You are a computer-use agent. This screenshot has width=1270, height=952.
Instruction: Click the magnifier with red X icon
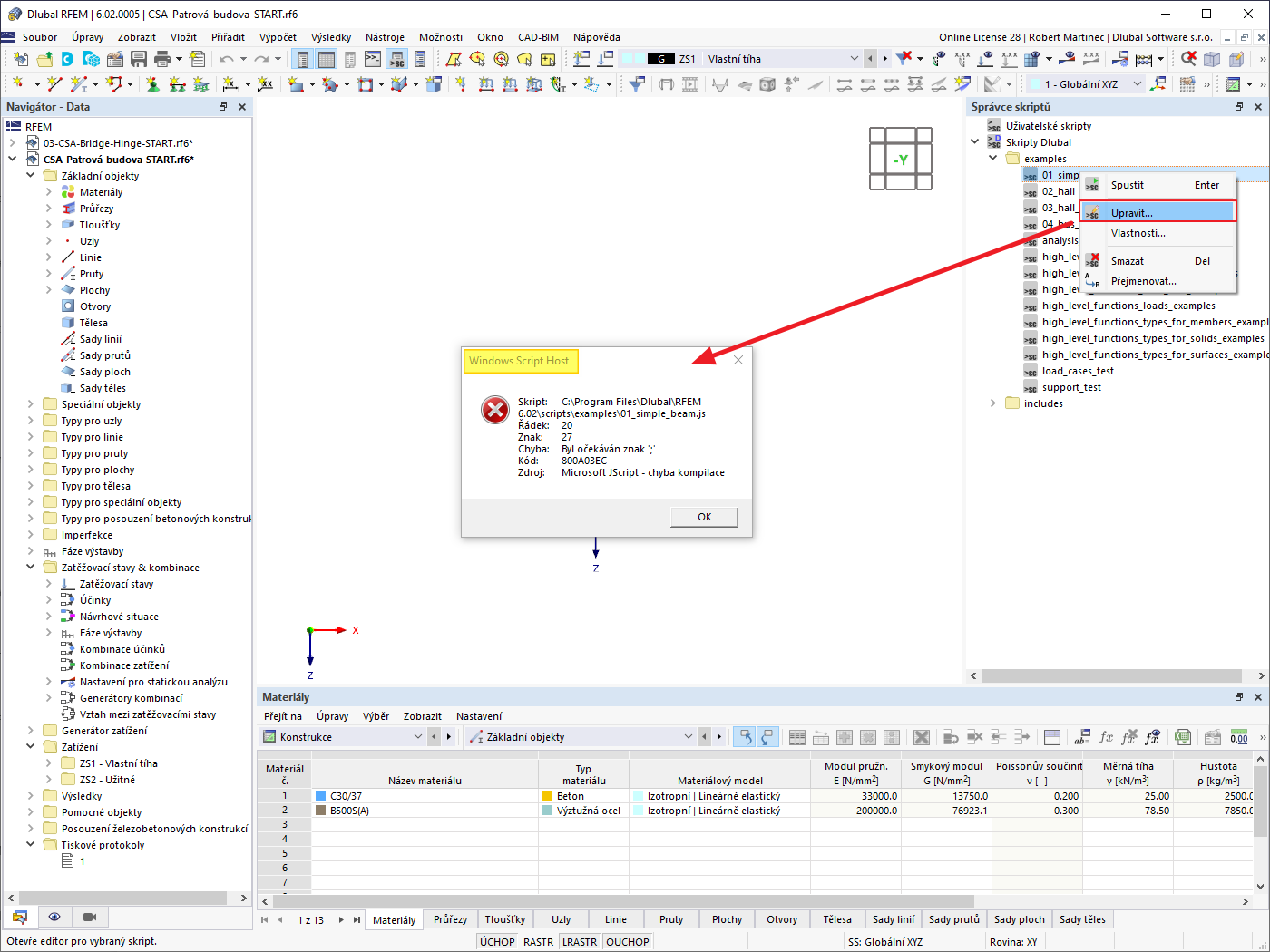coord(1188,59)
